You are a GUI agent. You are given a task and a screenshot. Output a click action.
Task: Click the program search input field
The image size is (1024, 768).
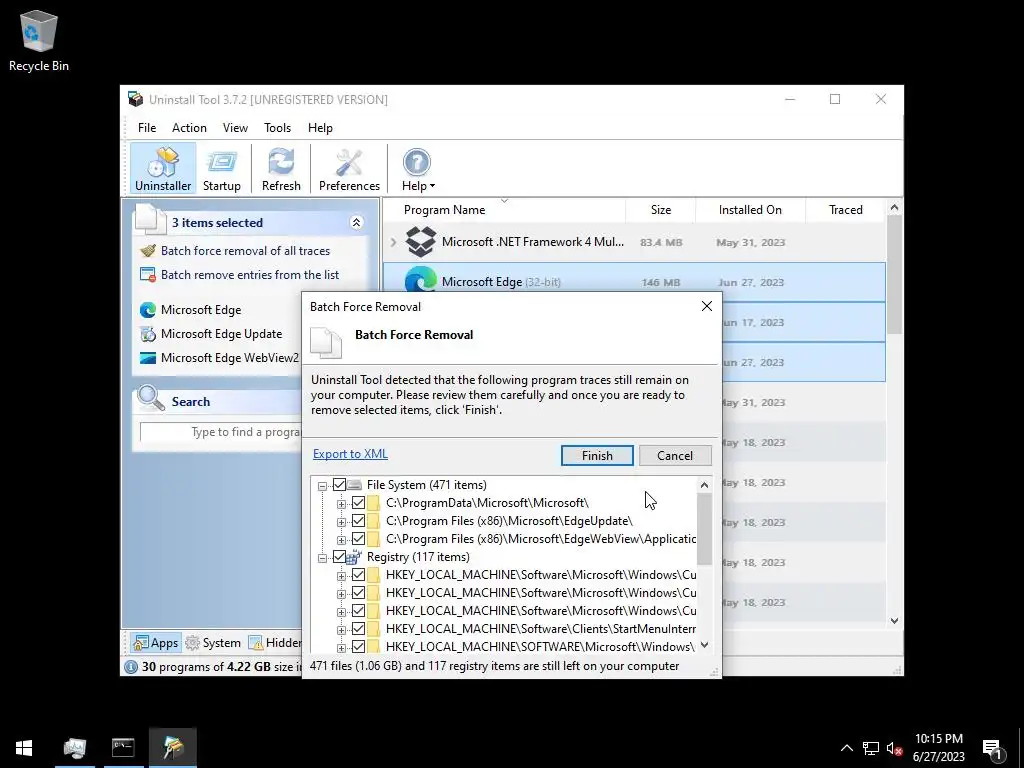click(221, 432)
